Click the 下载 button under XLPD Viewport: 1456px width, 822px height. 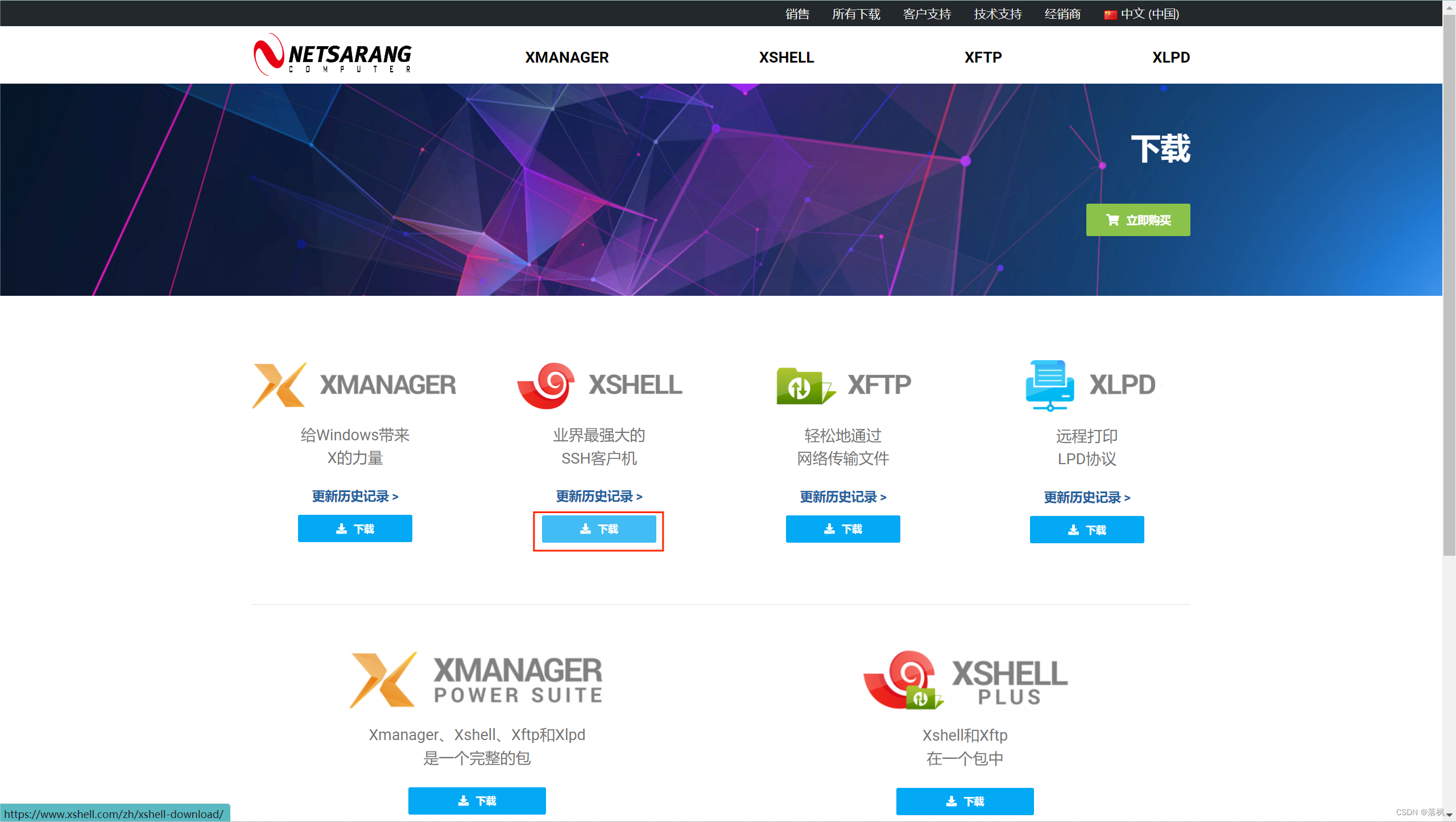pyautogui.click(x=1087, y=530)
